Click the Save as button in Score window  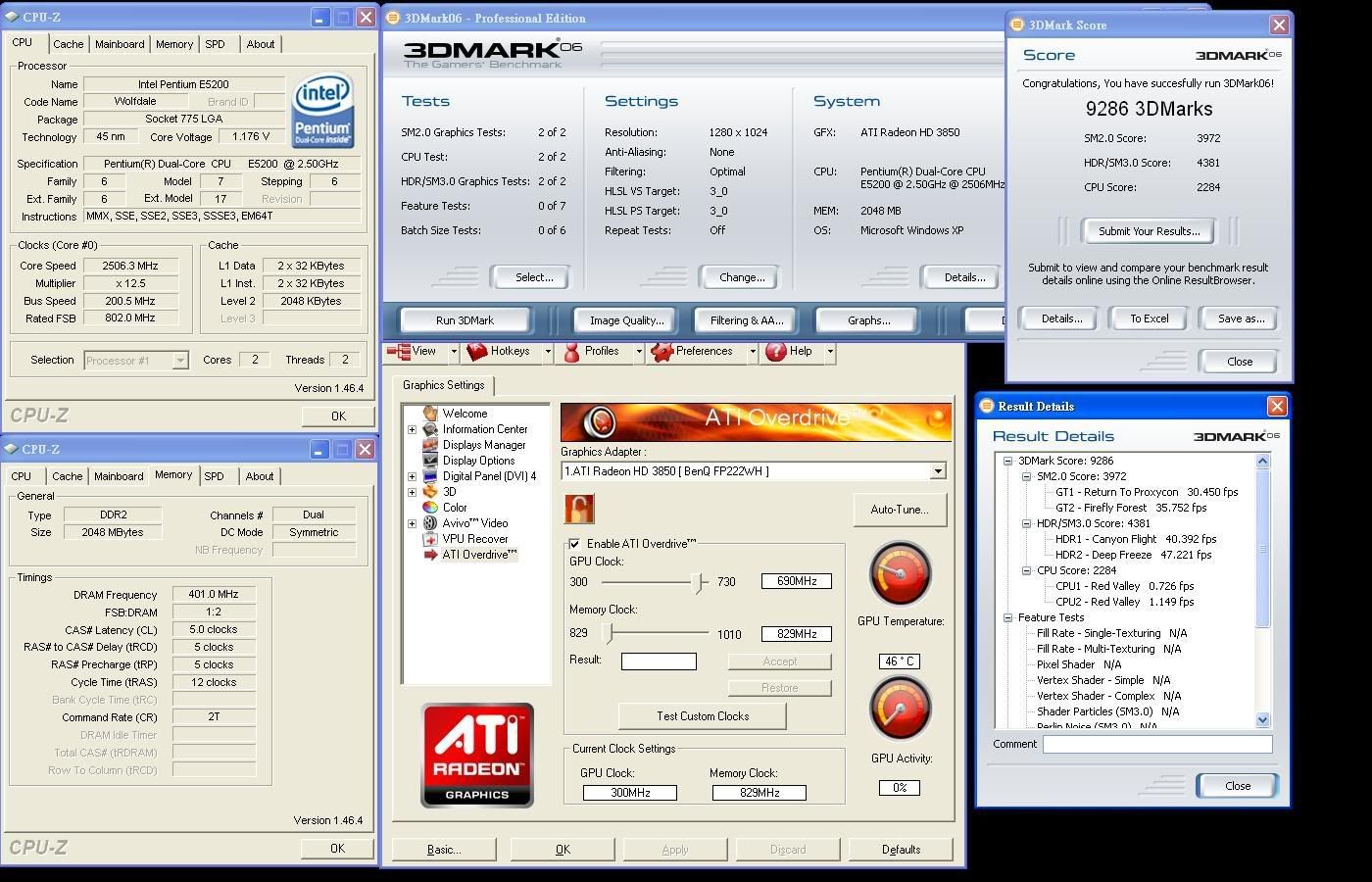pos(1241,318)
